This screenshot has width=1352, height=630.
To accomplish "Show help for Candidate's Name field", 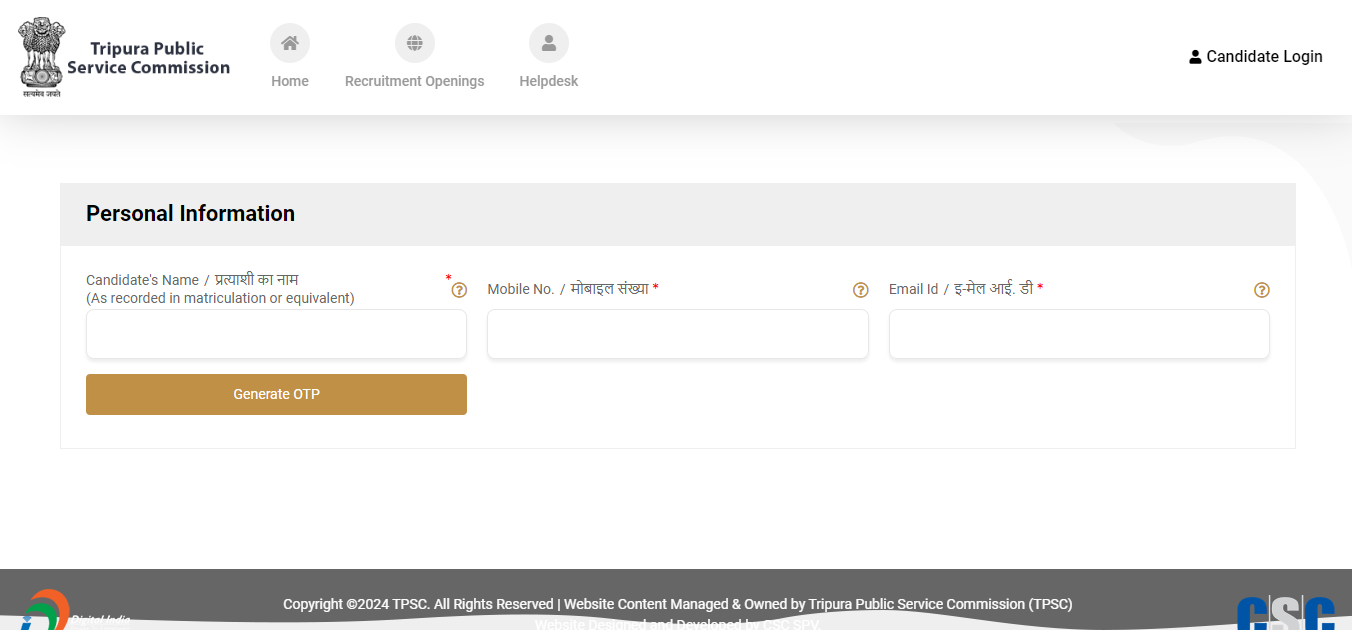I will click(x=459, y=290).
